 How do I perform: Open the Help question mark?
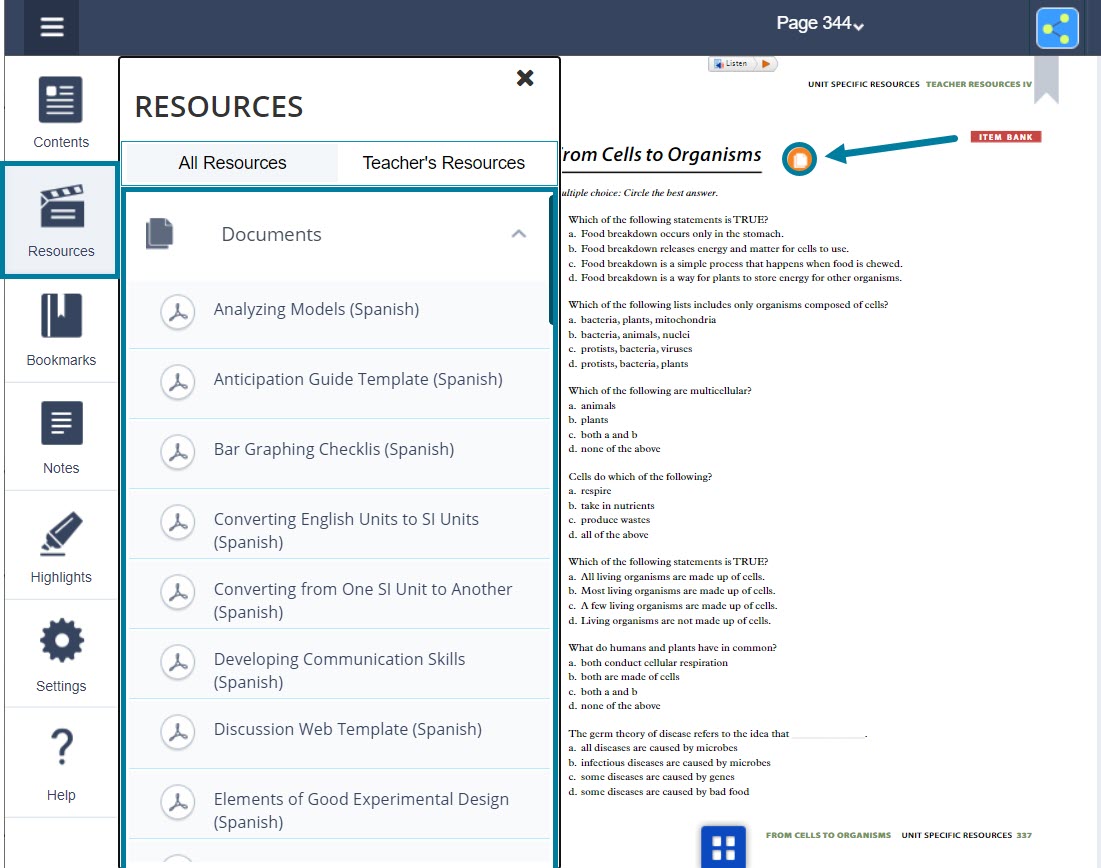tap(61, 764)
